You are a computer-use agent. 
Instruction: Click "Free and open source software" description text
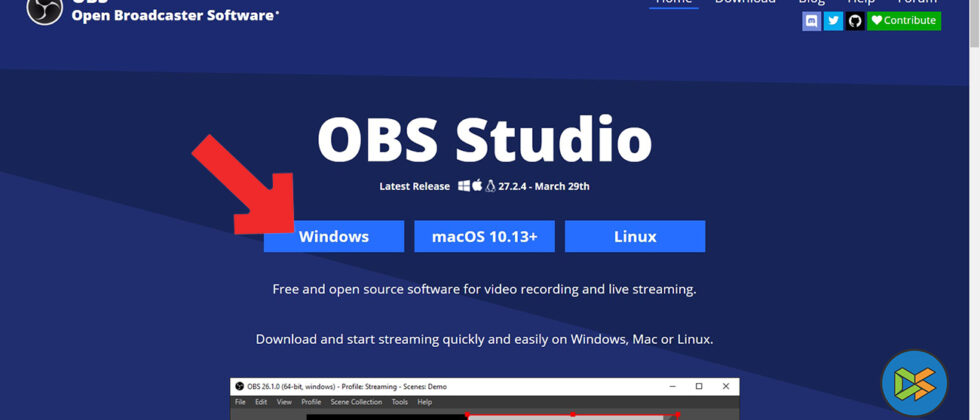click(x=484, y=289)
